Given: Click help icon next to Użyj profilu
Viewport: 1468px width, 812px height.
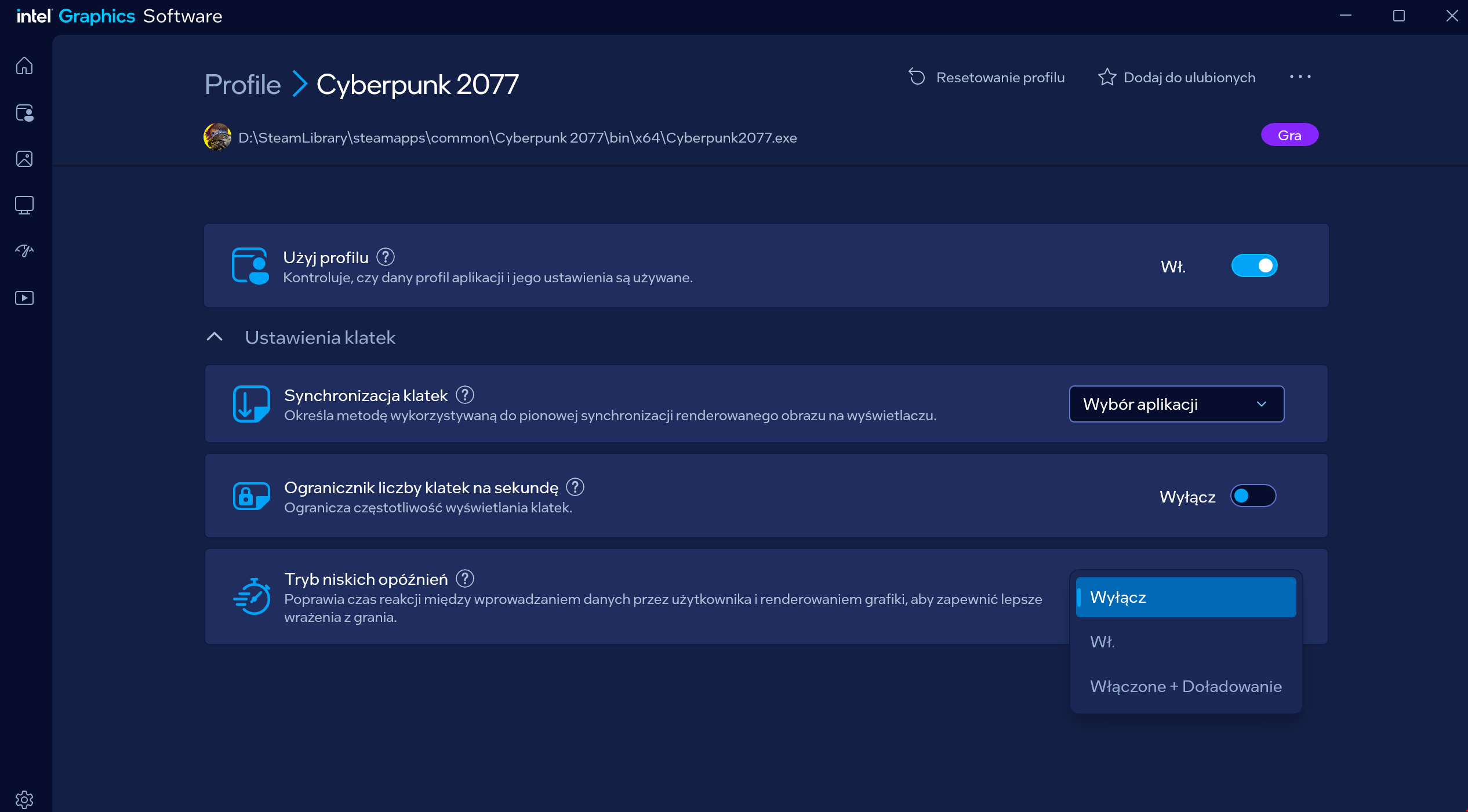Looking at the screenshot, I should click(386, 257).
